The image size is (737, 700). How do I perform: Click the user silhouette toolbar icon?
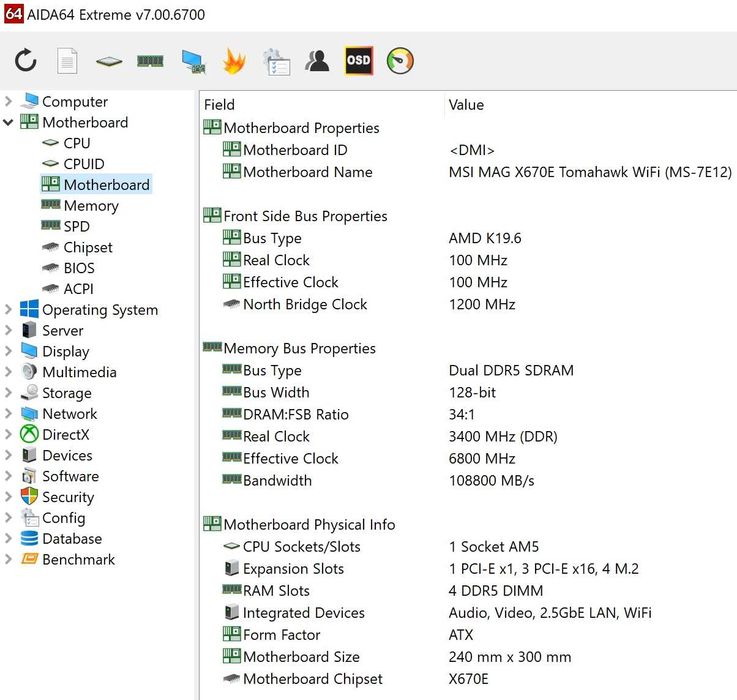317,61
